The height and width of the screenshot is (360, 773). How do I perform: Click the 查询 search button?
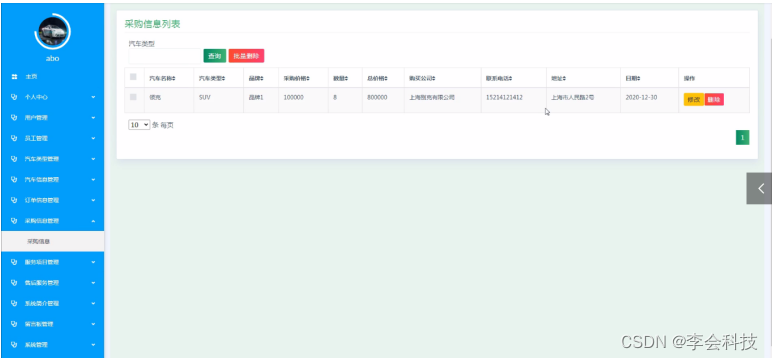click(214, 56)
